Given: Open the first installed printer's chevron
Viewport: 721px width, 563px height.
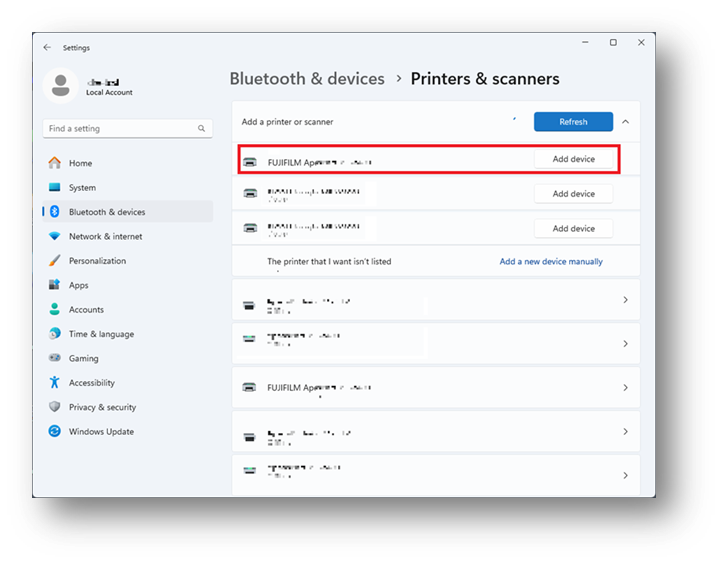Looking at the screenshot, I should pyautogui.click(x=625, y=300).
